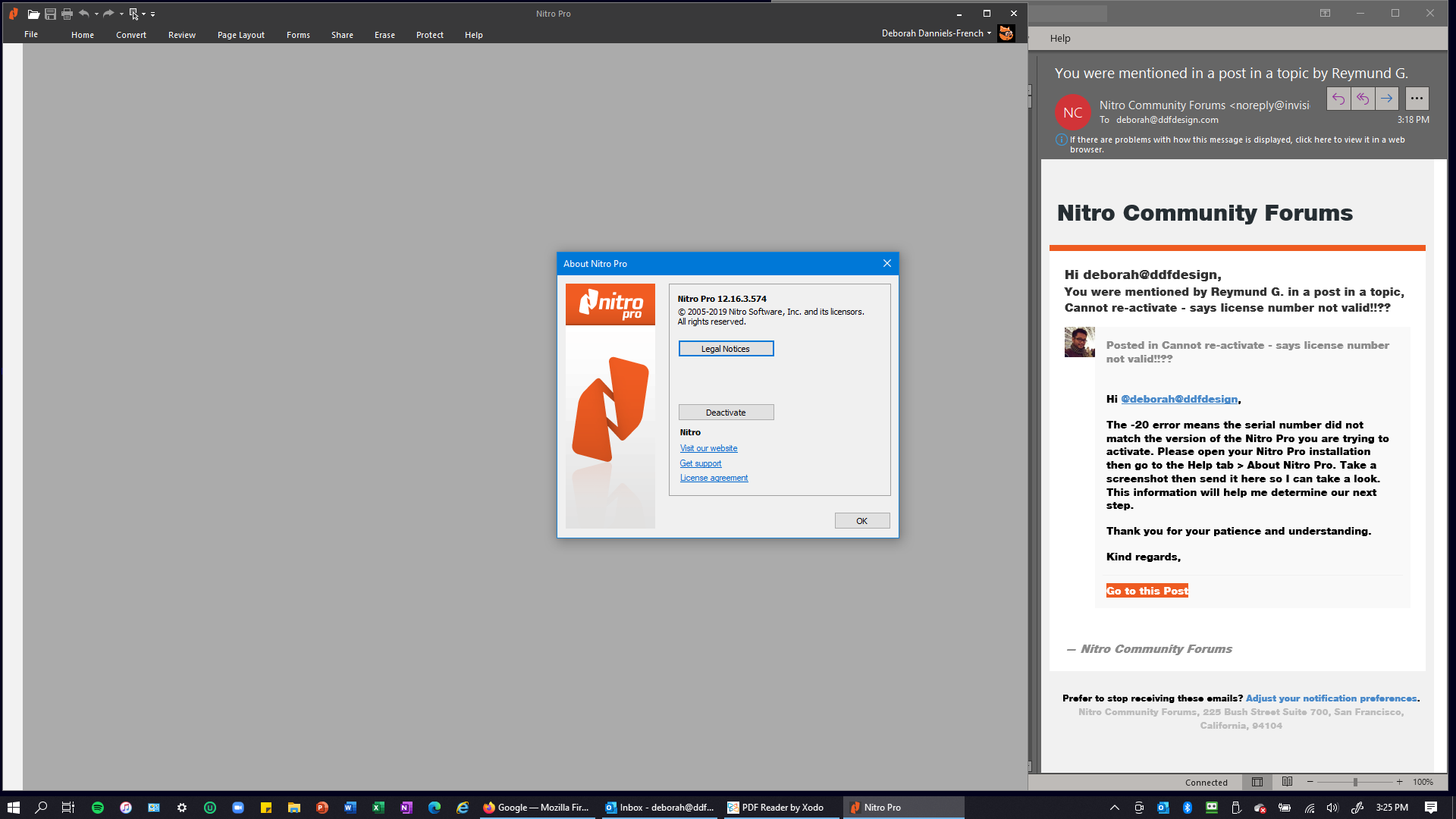Open Bluetooth icon in system tray

tap(1188, 808)
